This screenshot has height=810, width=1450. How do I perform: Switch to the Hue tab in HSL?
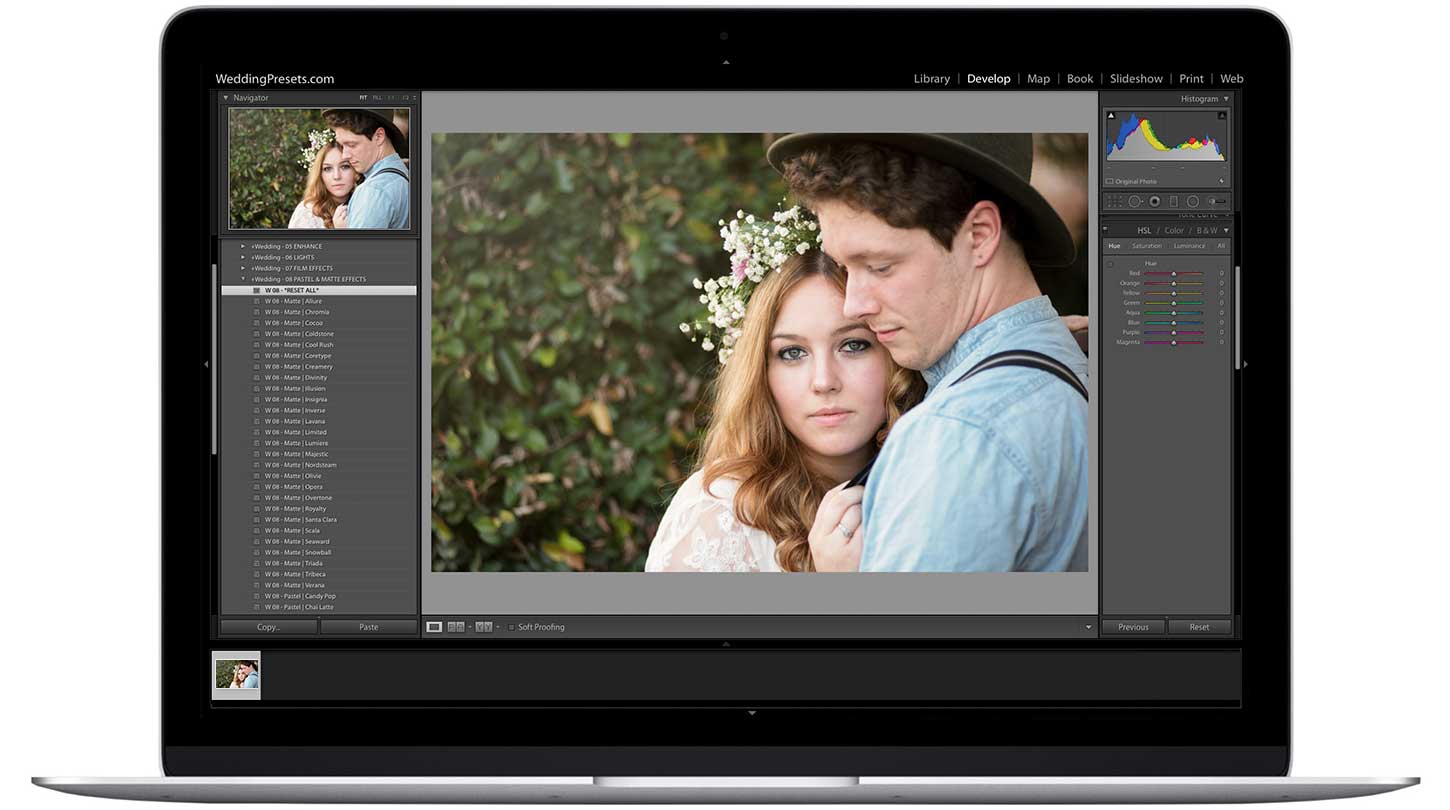1114,246
